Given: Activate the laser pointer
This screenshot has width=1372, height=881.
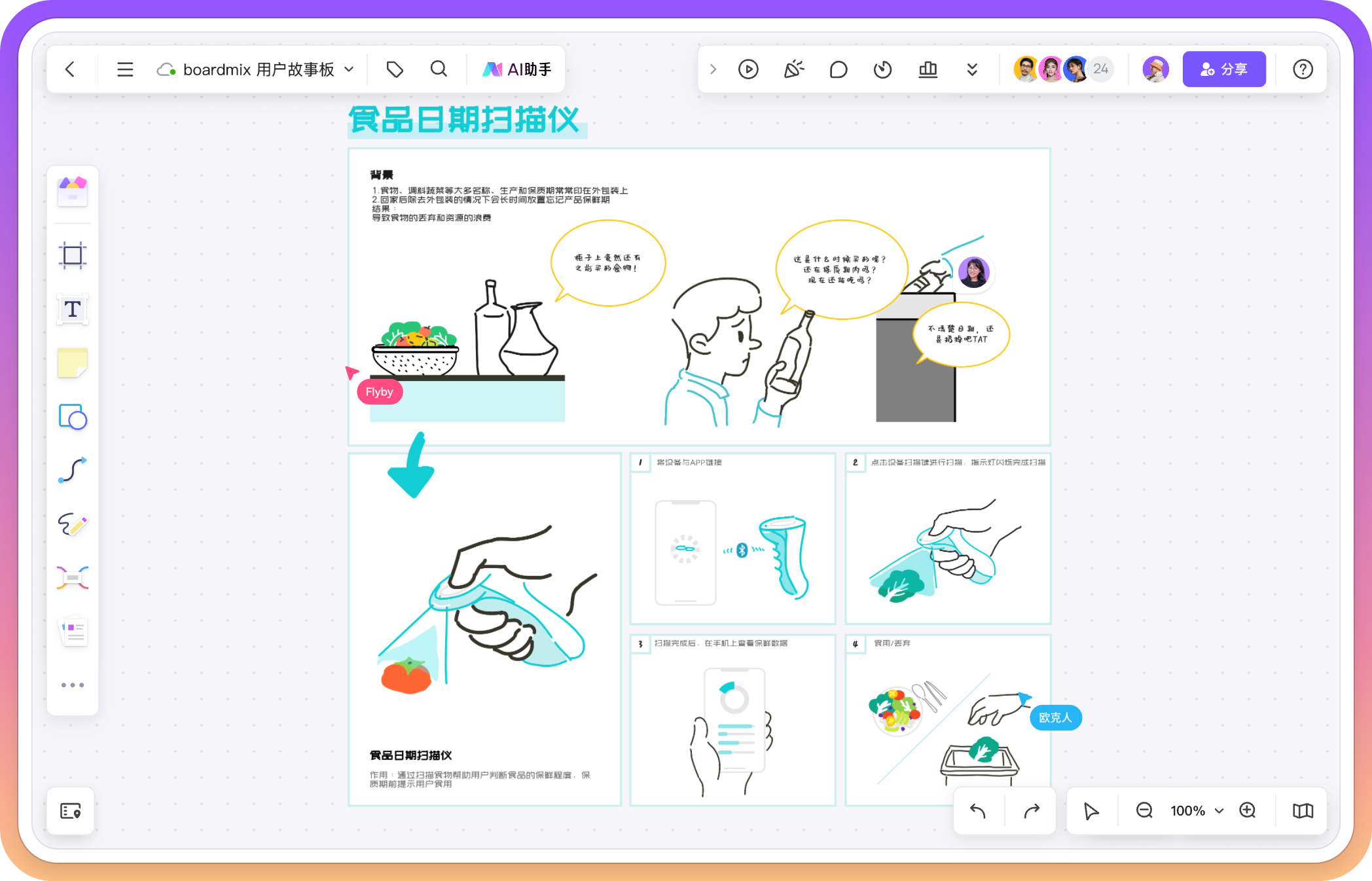Looking at the screenshot, I should 794,69.
